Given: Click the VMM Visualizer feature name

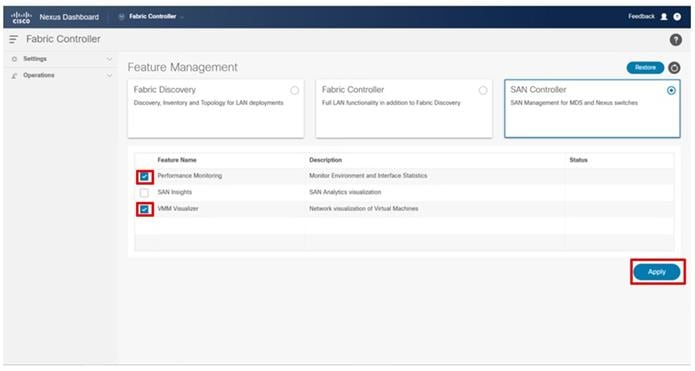Looking at the screenshot, I should coord(178,209).
